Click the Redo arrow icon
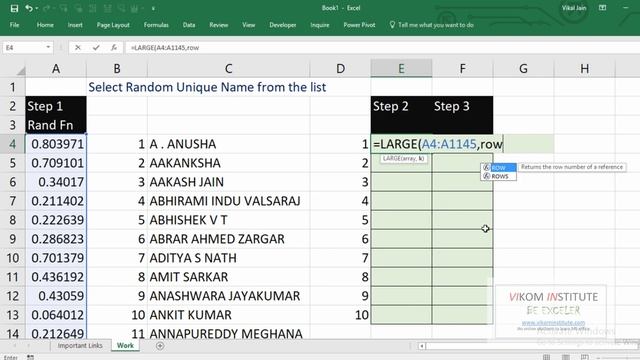 click(x=46, y=8)
